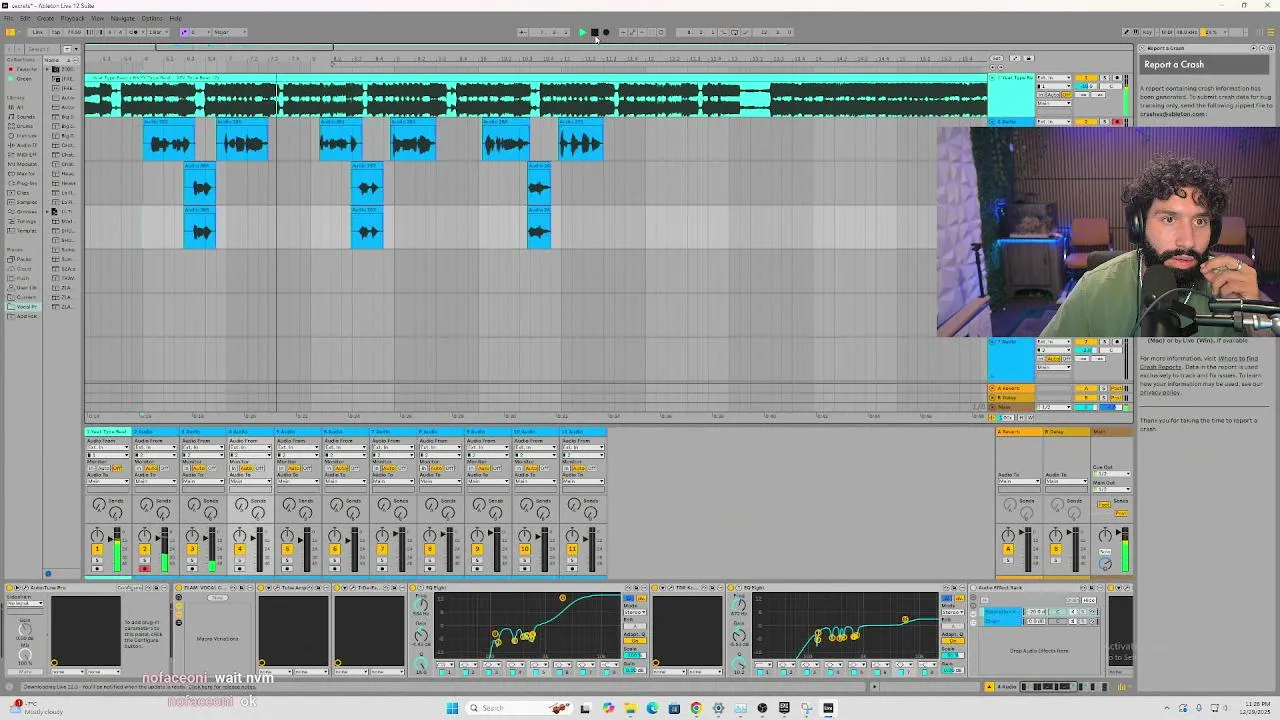Select the Audio Effects browser category
This screenshot has height=720, width=1280.
(x=24, y=145)
